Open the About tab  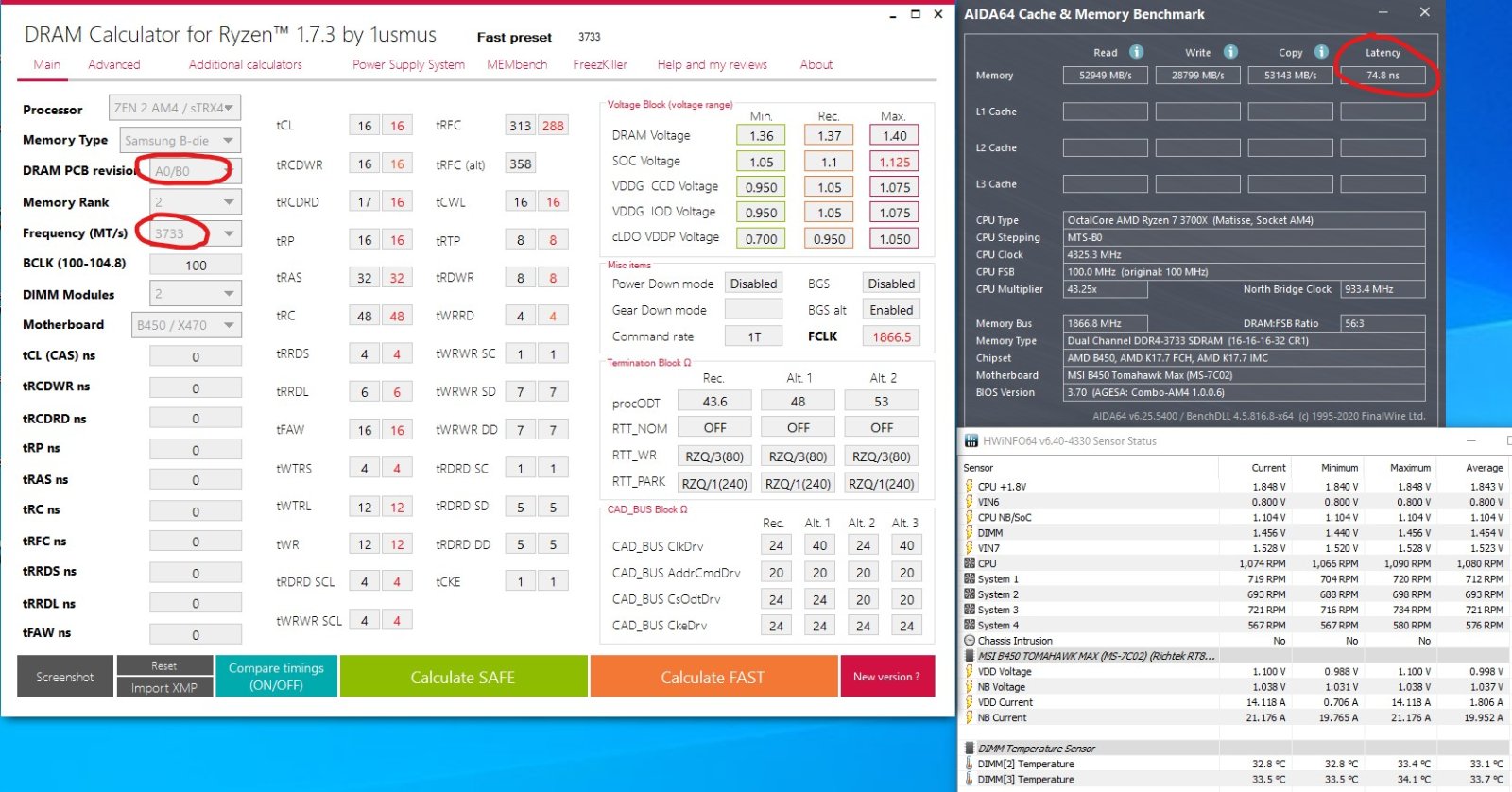tap(816, 65)
